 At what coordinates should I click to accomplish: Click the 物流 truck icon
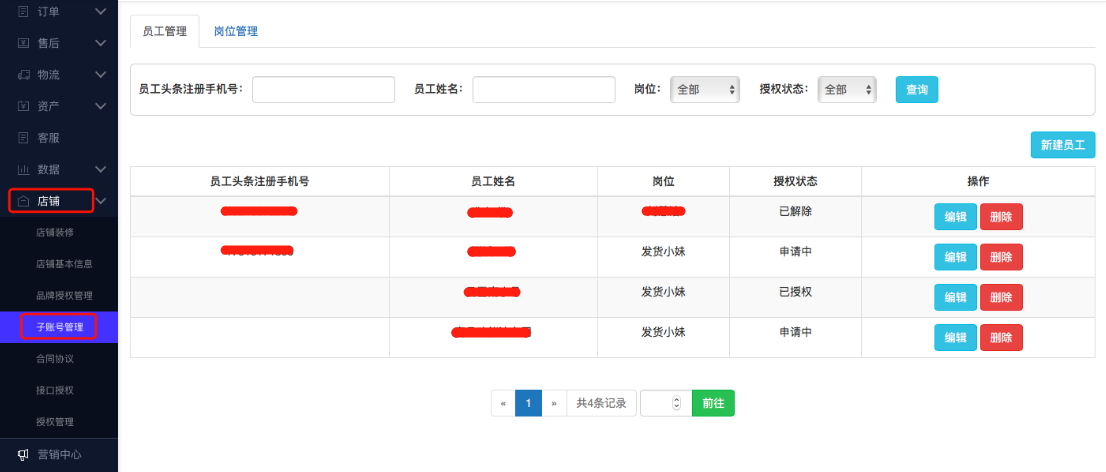[x=23, y=74]
